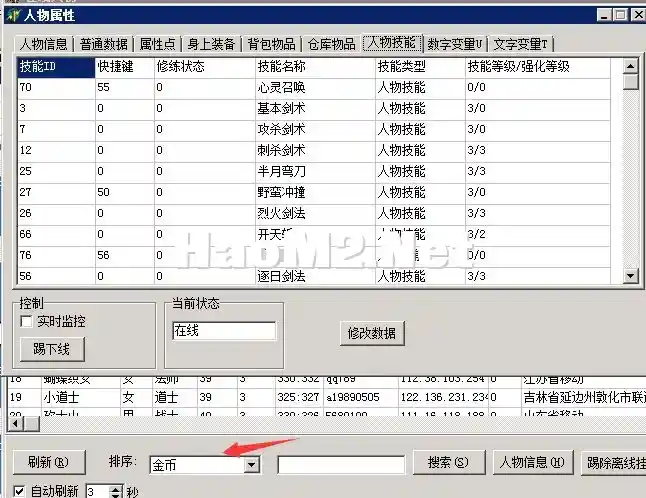Select the 攻杀剑术 skill row

pyautogui.click(x=314, y=130)
